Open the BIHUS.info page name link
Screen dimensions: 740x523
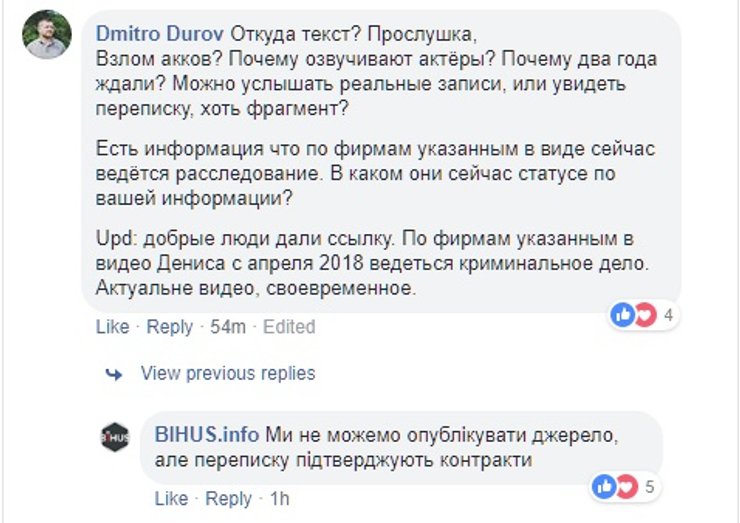pyautogui.click(x=207, y=435)
